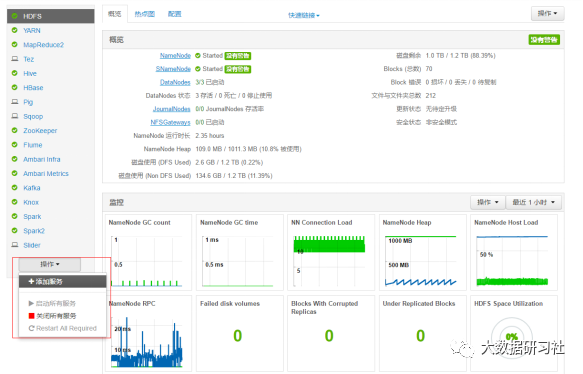
Task: Open the Failed disk volumes widget
Action: 239,333
